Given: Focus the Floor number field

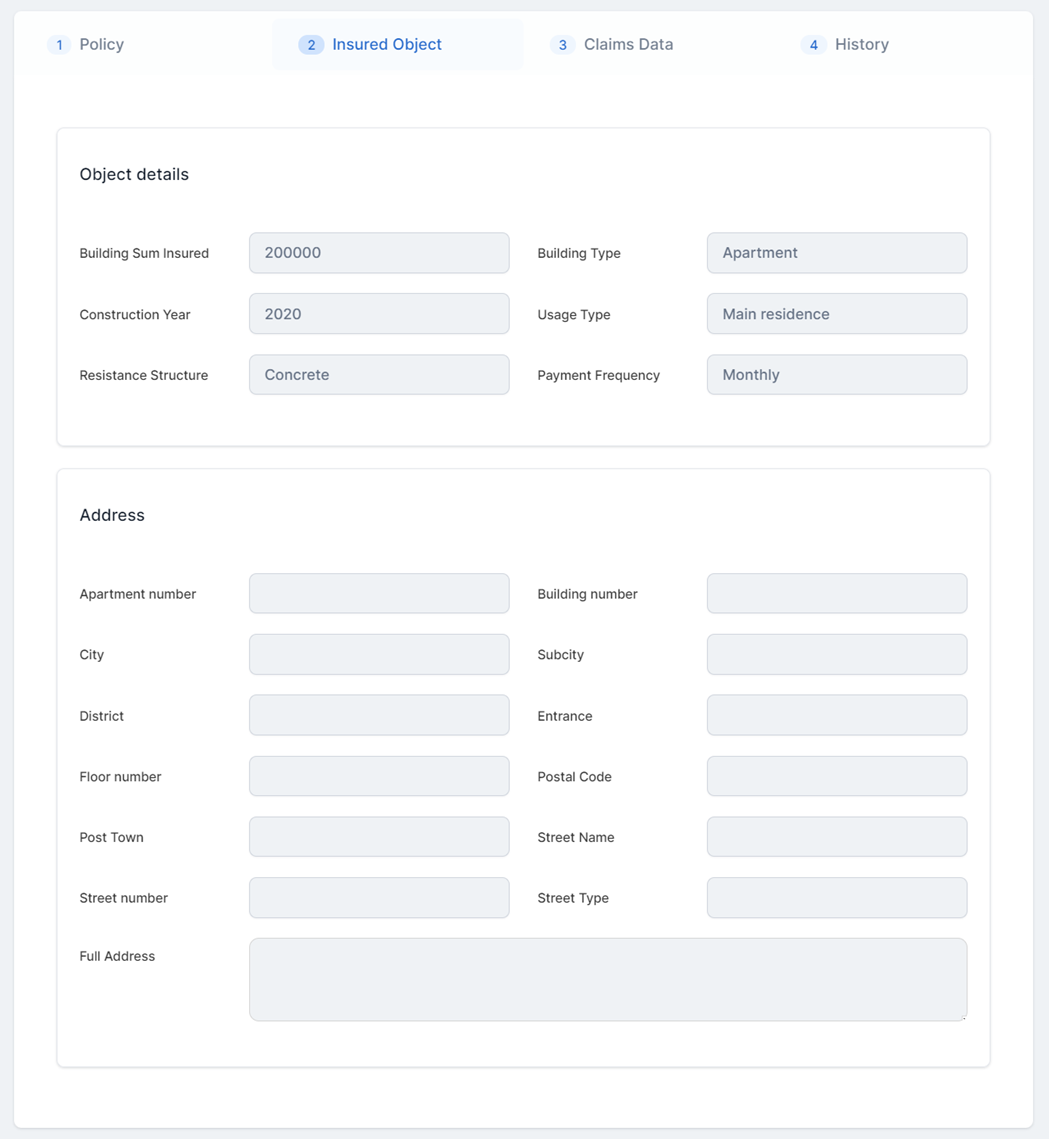Looking at the screenshot, I should (x=379, y=777).
